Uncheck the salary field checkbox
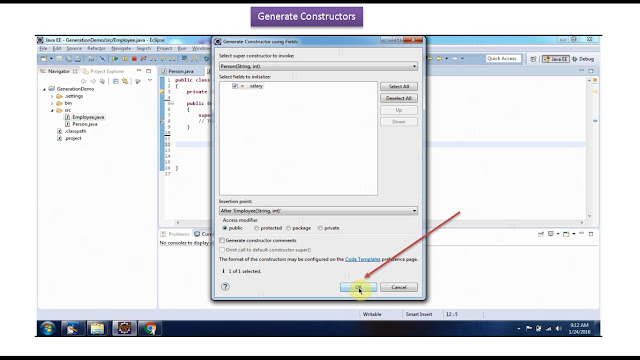Image resolution: width=640 pixels, height=360 pixels. (235, 86)
